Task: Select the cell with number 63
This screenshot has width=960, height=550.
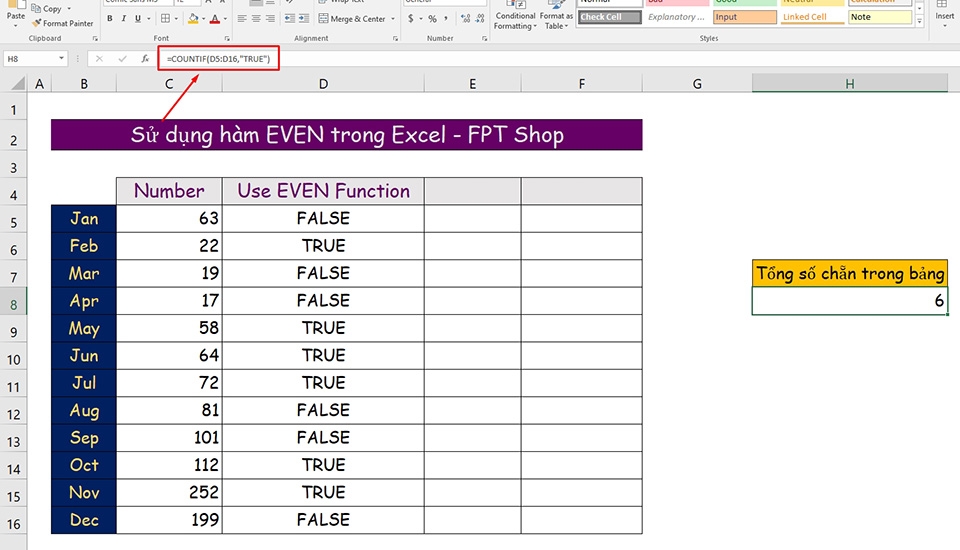Action: [x=169, y=219]
